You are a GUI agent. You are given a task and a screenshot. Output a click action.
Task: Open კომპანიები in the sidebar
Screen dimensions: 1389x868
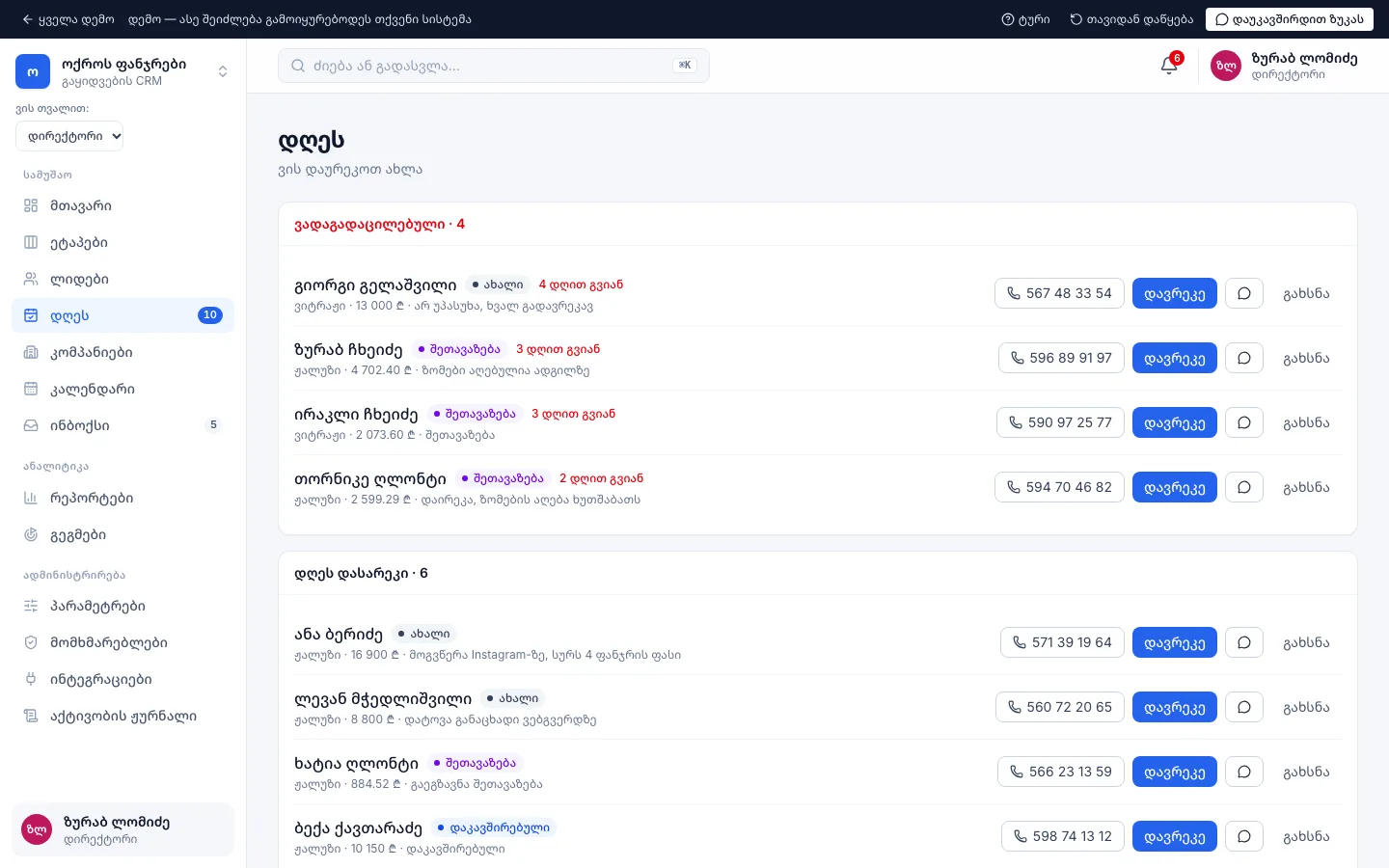tap(123, 352)
